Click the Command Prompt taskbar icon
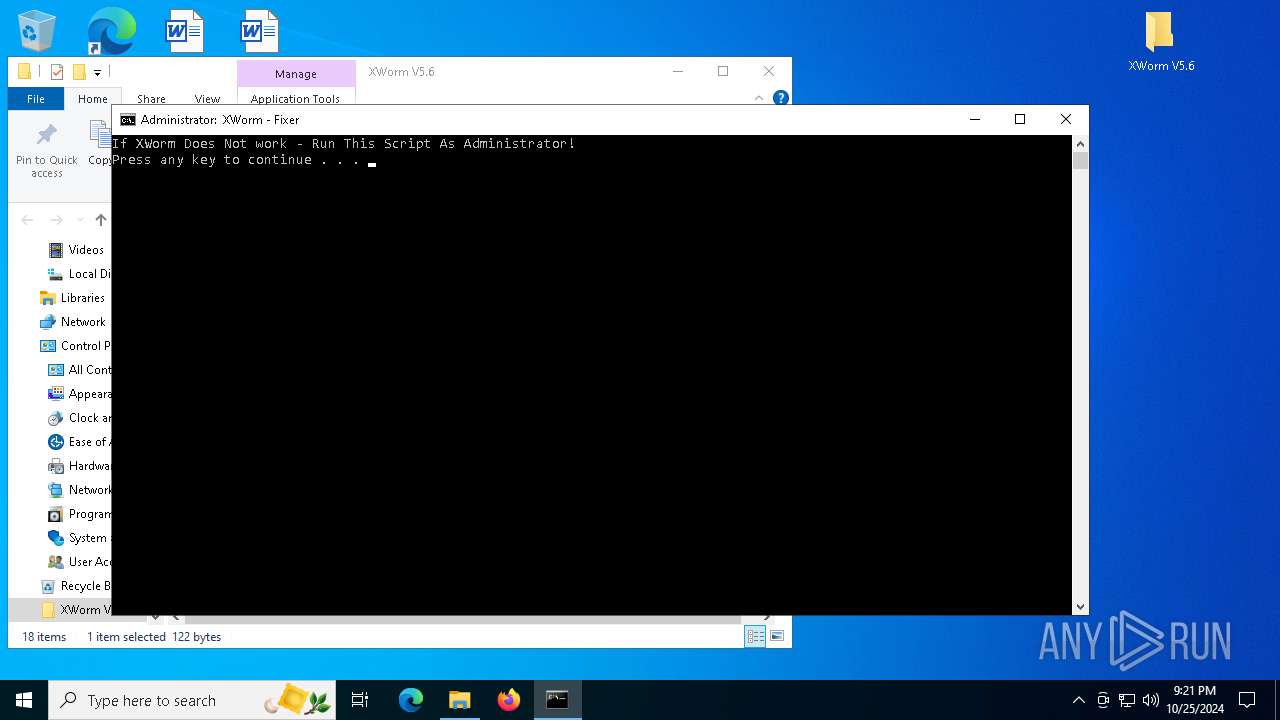Viewport: 1280px width, 720px height. [557, 700]
